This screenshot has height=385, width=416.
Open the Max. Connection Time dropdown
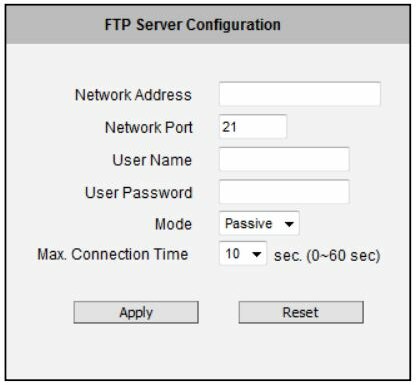coord(243,254)
